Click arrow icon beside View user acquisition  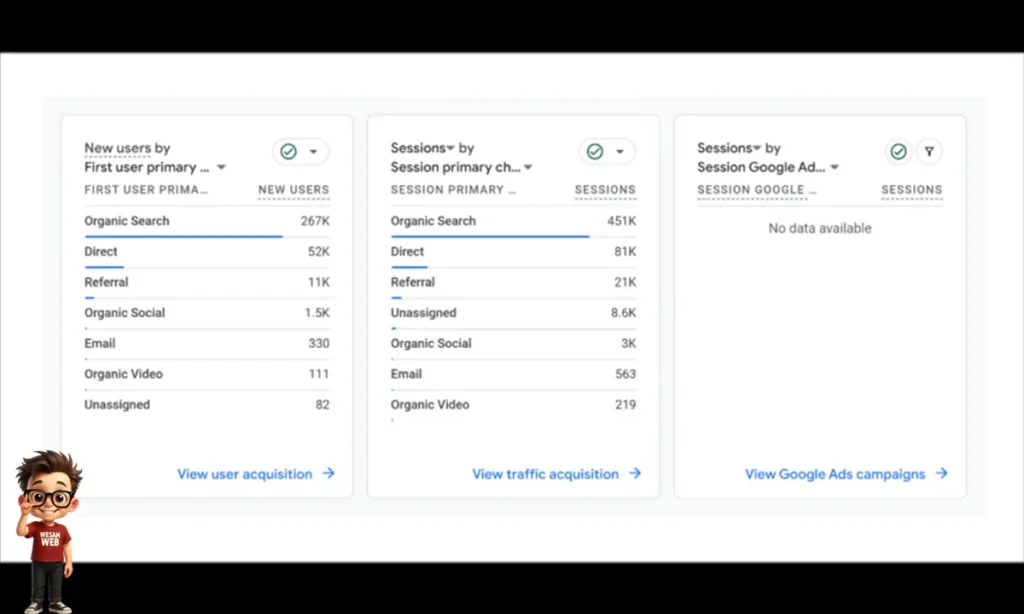(328, 474)
